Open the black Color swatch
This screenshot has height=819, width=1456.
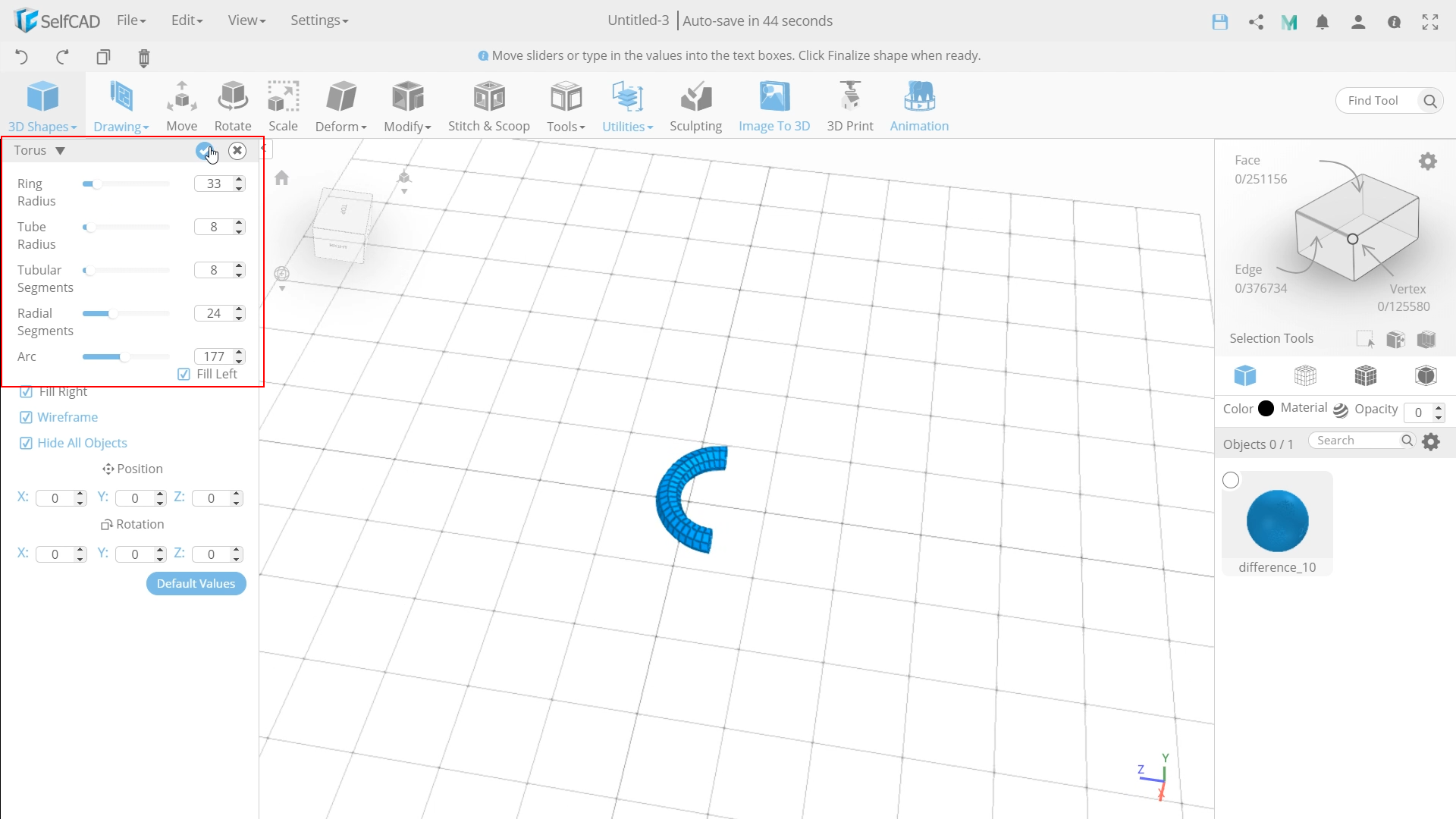pyautogui.click(x=1266, y=409)
